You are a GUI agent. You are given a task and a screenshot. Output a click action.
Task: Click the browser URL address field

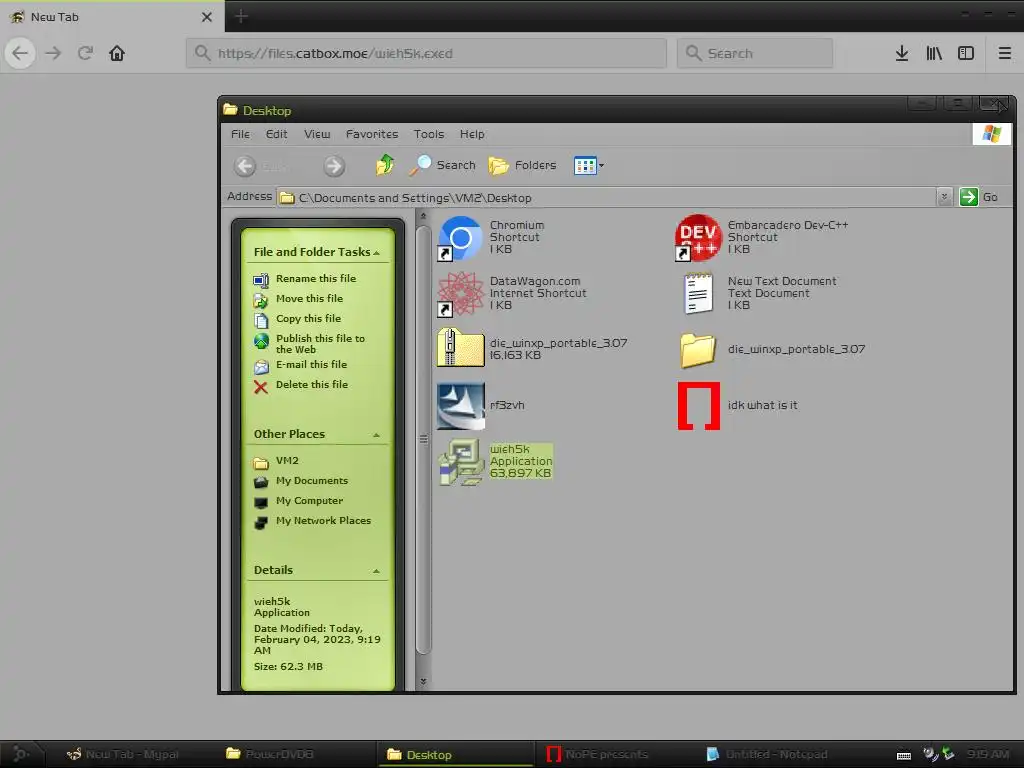pos(427,53)
